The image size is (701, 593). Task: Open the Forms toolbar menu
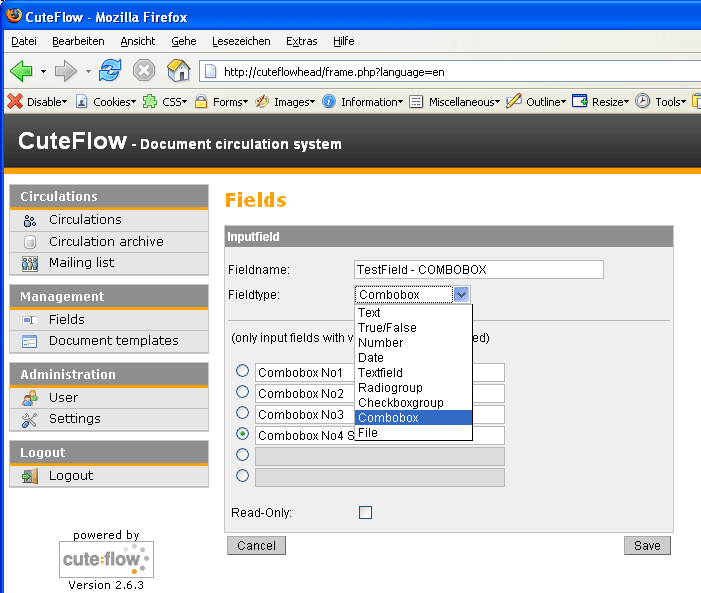click(x=221, y=102)
